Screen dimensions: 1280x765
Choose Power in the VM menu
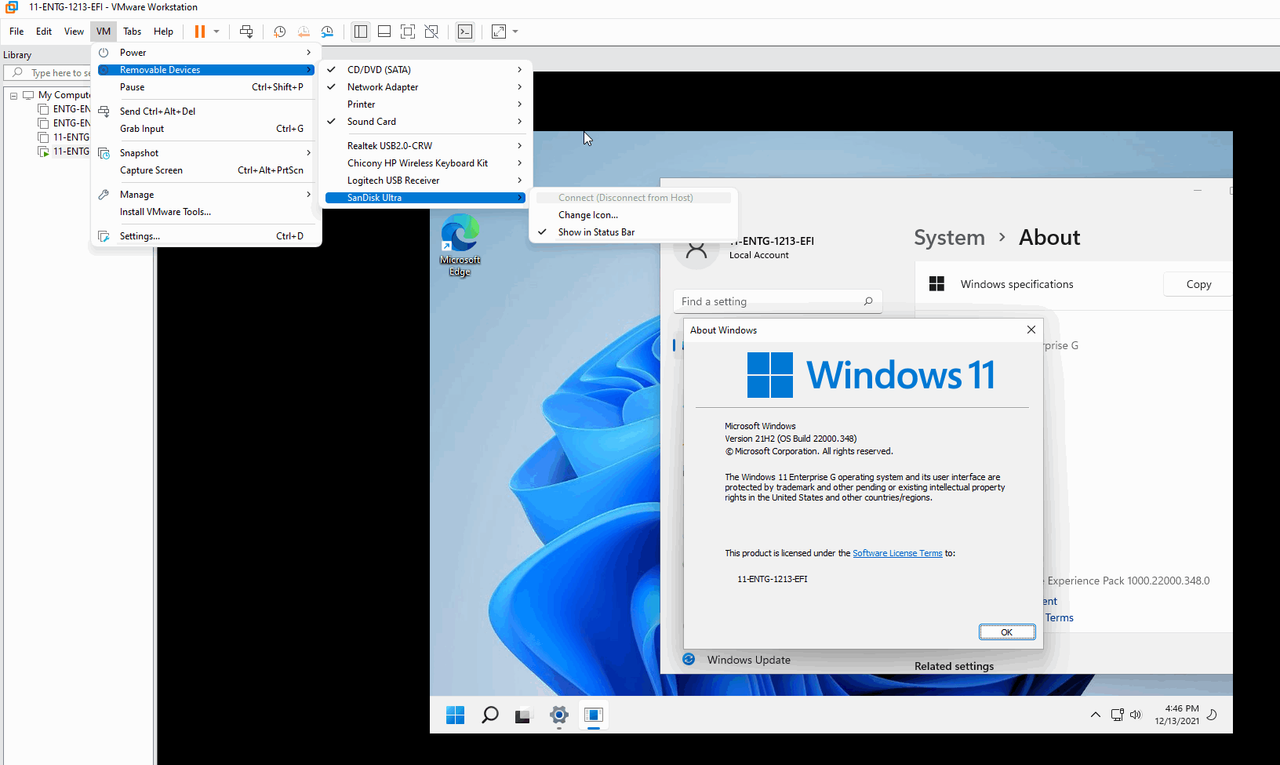click(x=206, y=52)
